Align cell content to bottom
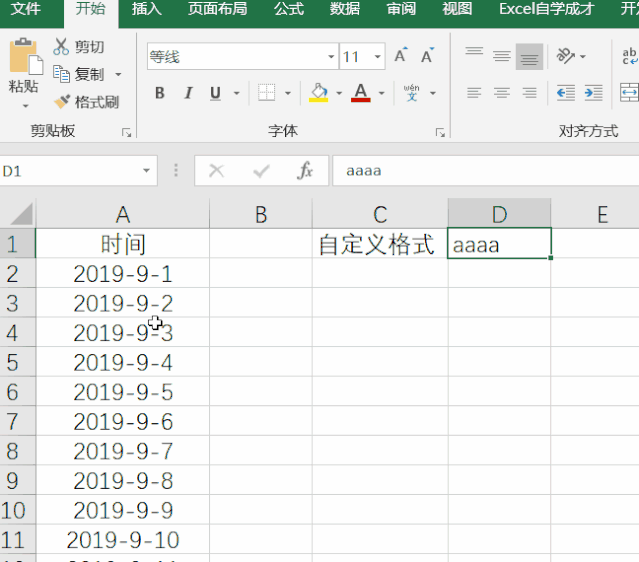 [529, 56]
